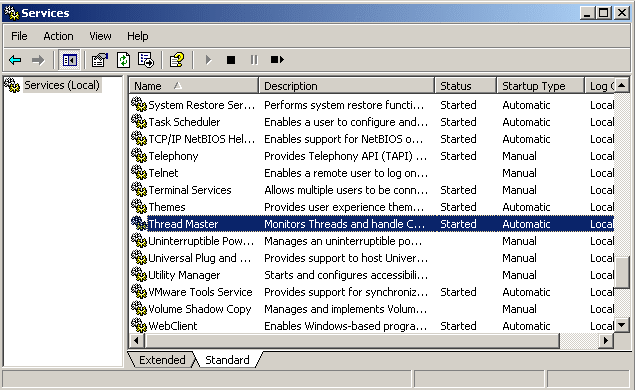The image size is (635, 390).
Task: Switch to the Standard tab
Action: (227, 360)
